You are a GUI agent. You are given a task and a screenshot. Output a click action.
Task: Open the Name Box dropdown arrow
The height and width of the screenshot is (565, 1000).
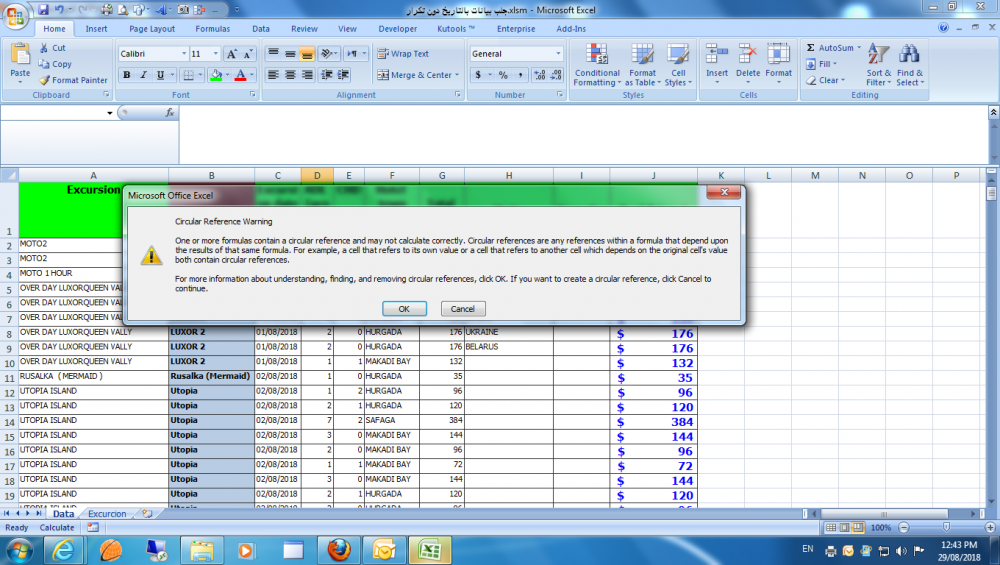110,113
